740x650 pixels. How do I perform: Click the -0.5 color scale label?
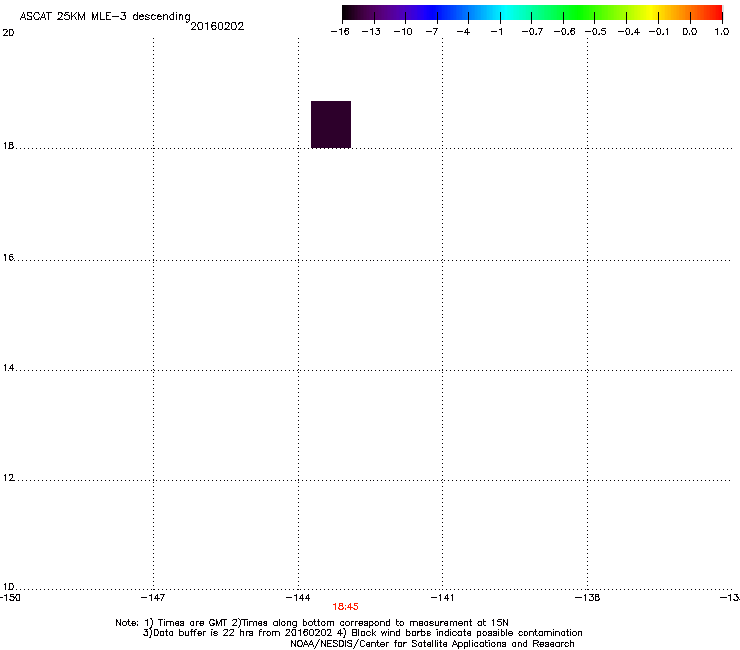pyautogui.click(x=596, y=32)
